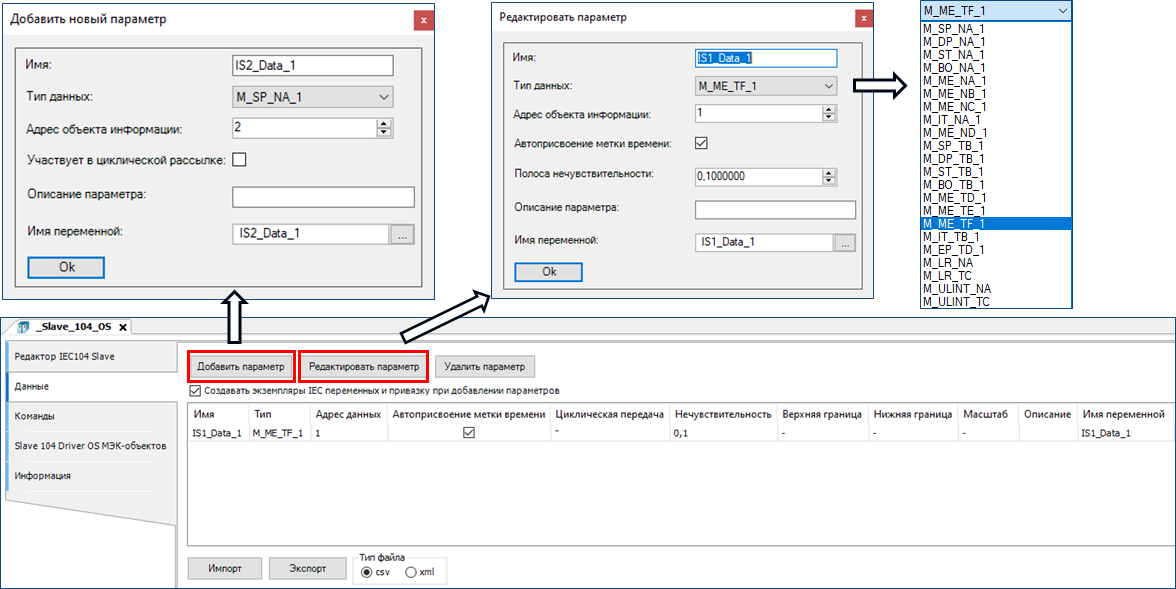Viewport: 1176px width, 589px height.
Task: Click the browse button next to IS1_Data_1 variable
Action: [x=845, y=243]
